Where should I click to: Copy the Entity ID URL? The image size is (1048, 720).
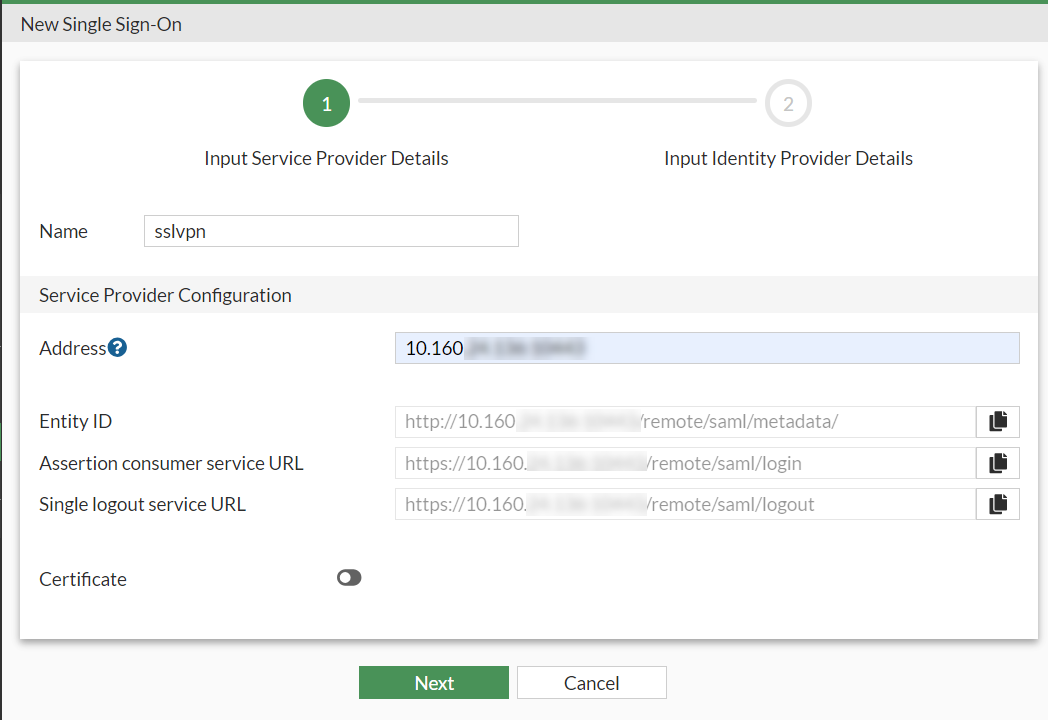(x=997, y=422)
